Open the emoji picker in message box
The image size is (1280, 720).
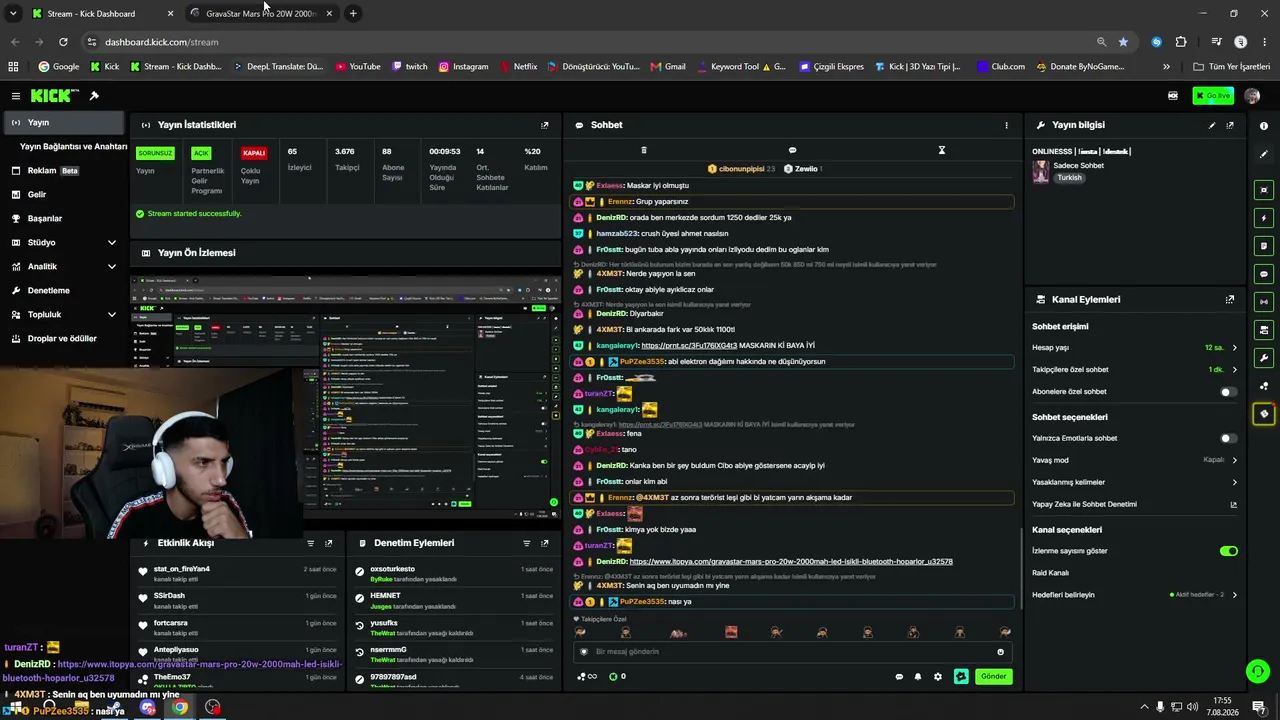pyautogui.click(x=1000, y=652)
